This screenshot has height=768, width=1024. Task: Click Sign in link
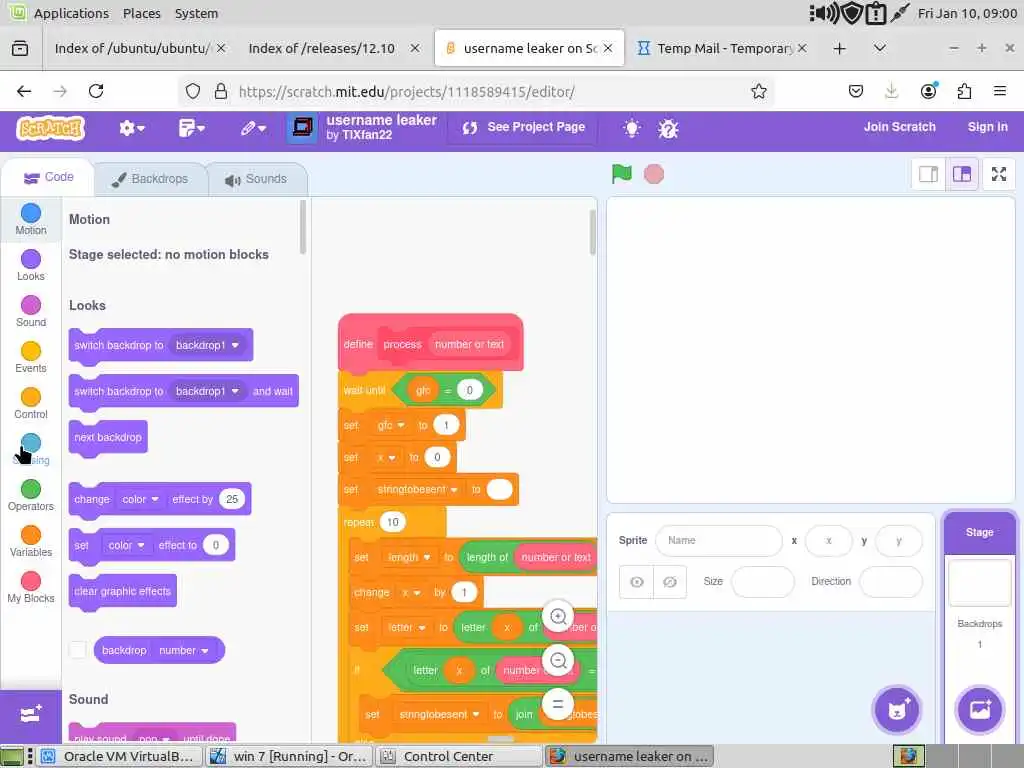pos(987,127)
